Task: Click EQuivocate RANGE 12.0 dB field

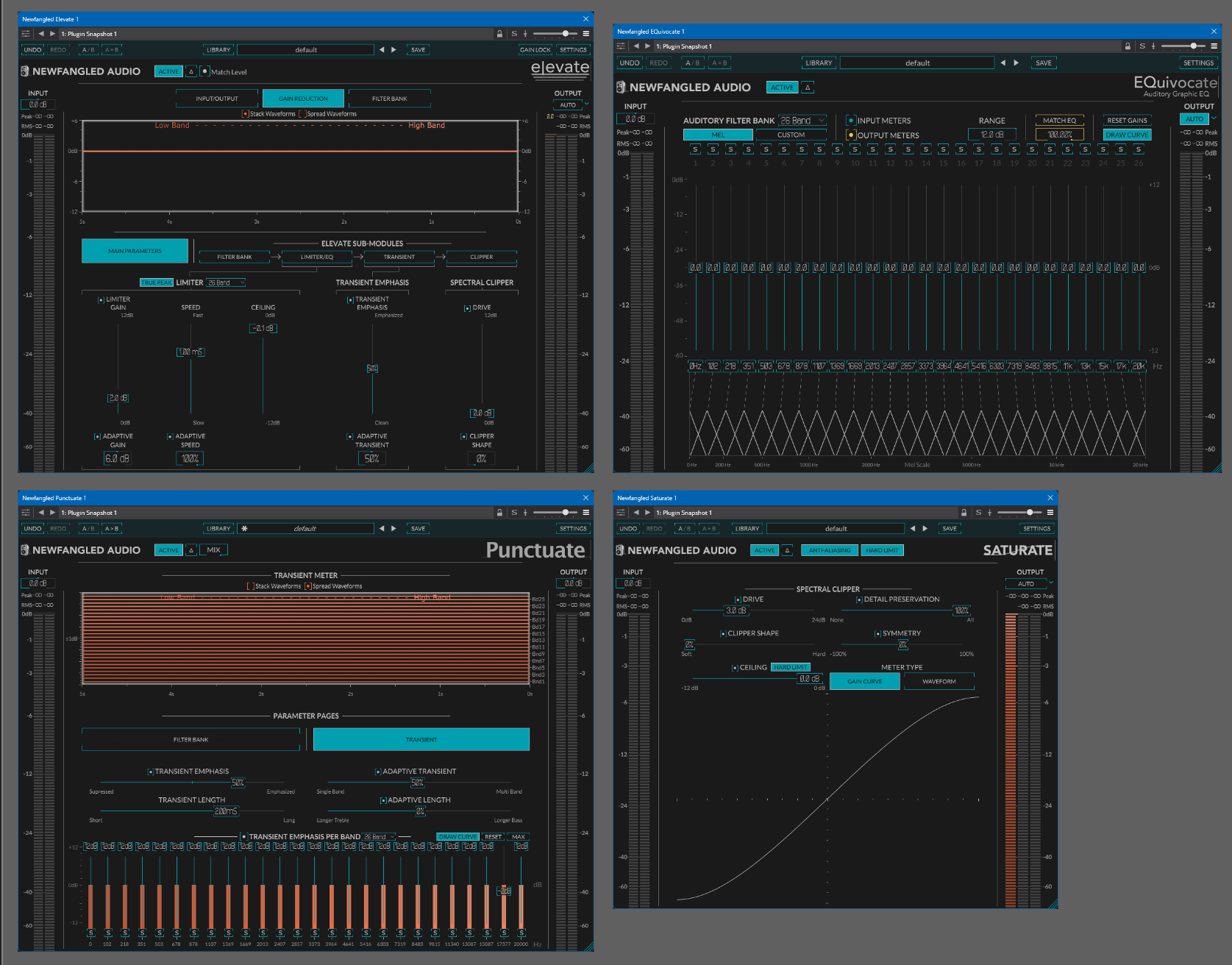Action: tap(992, 135)
